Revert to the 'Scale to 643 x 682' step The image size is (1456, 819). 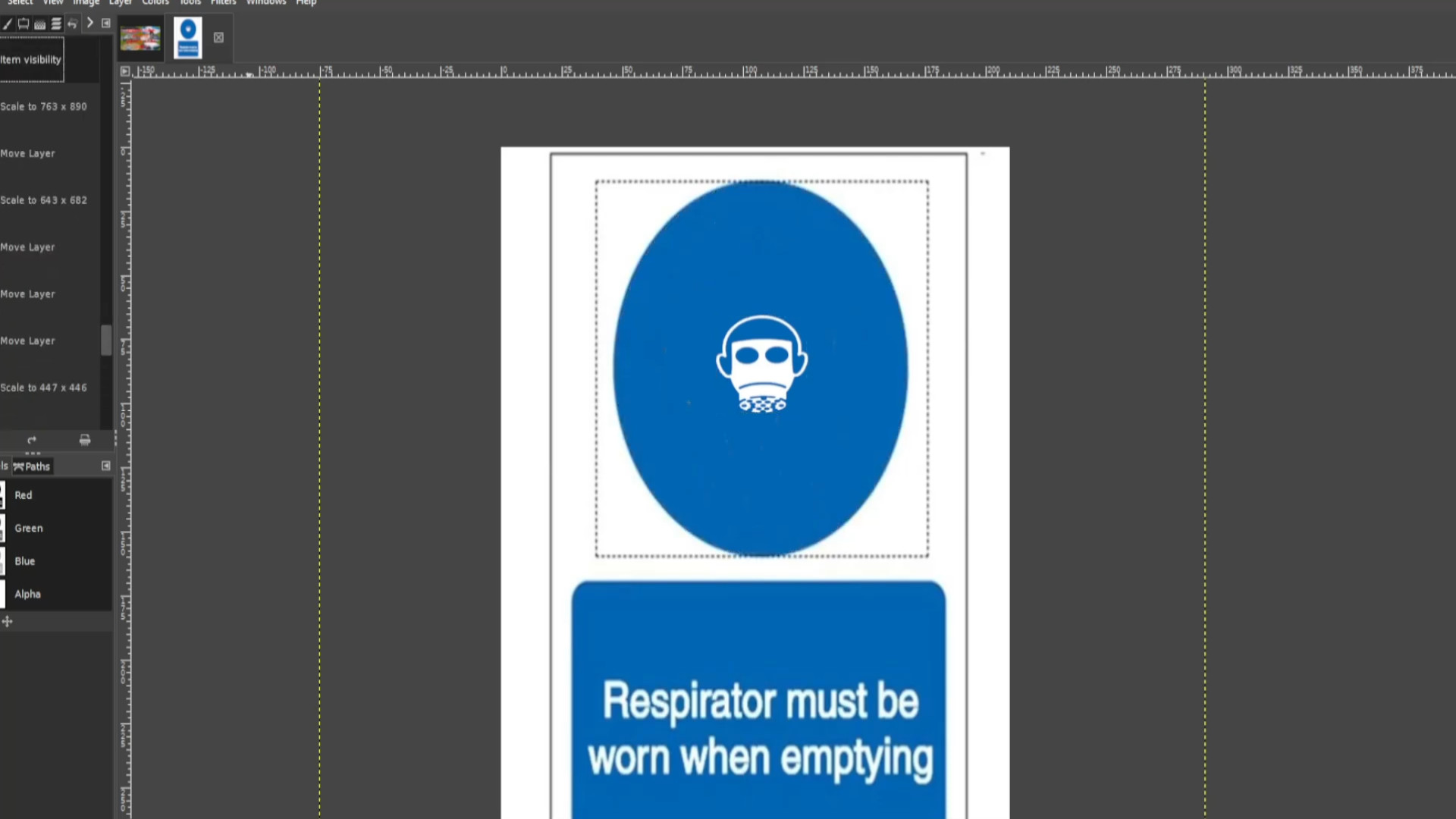[x=50, y=200]
